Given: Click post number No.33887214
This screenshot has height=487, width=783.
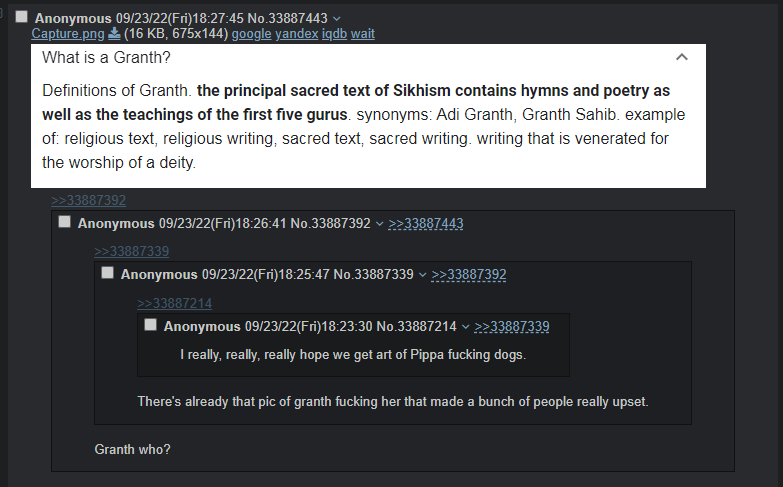Looking at the screenshot, I should (x=416, y=326).
